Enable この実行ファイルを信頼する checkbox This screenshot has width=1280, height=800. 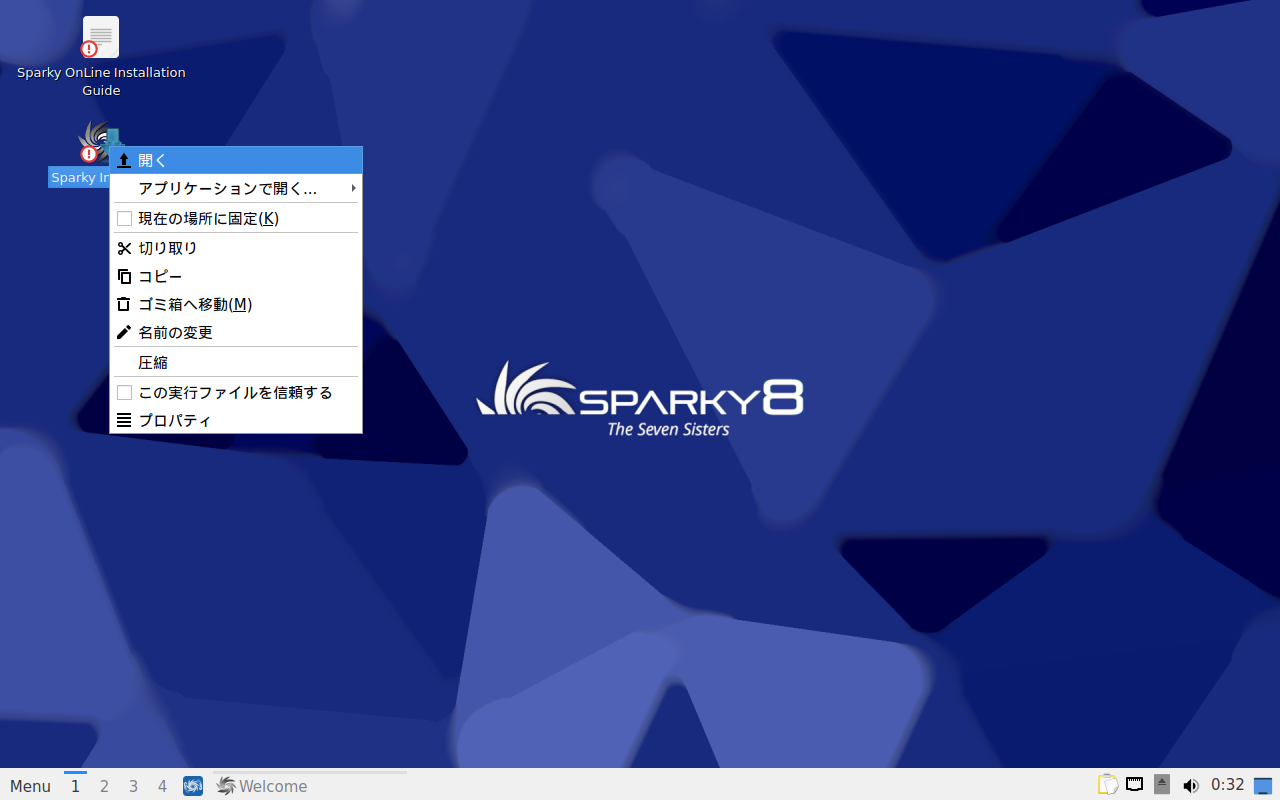[x=124, y=392]
